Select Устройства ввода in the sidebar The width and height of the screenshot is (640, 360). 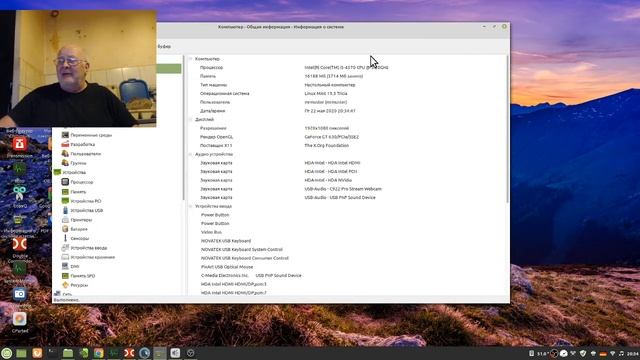tap(89, 248)
